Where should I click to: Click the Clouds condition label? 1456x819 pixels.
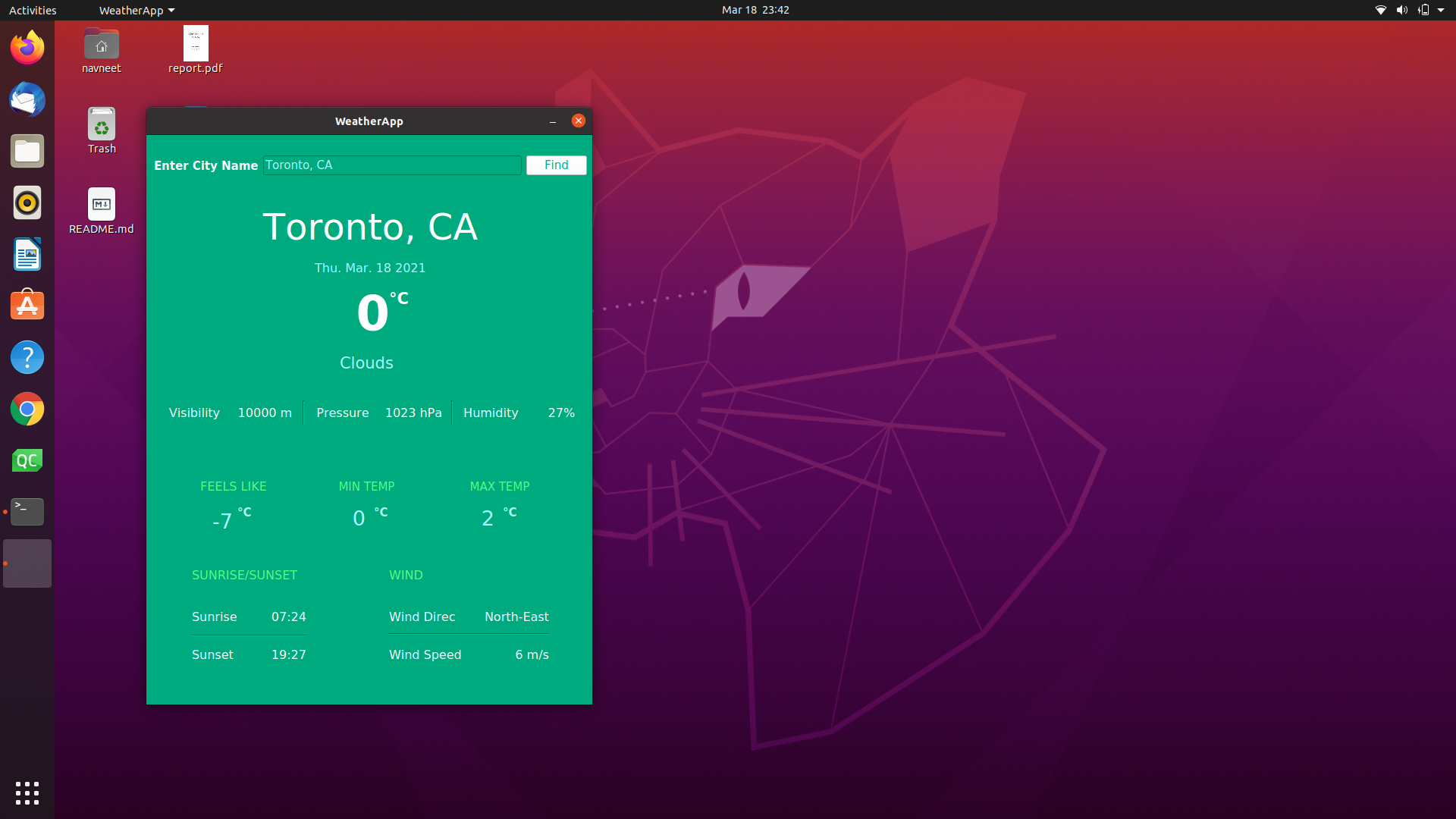click(366, 362)
